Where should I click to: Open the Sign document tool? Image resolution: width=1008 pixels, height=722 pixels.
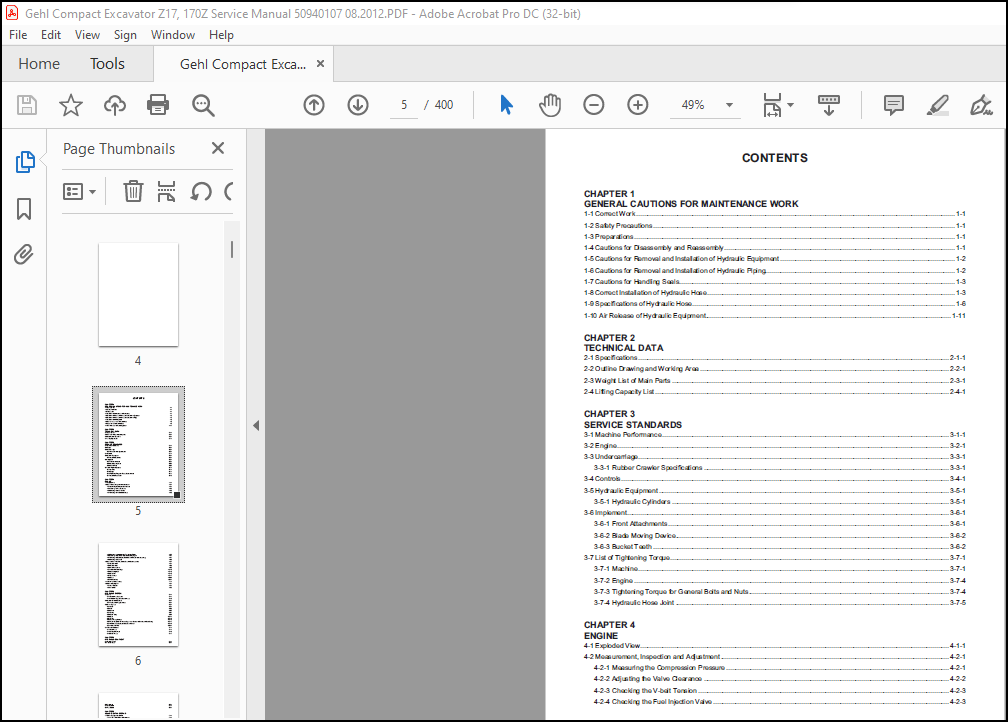click(981, 105)
